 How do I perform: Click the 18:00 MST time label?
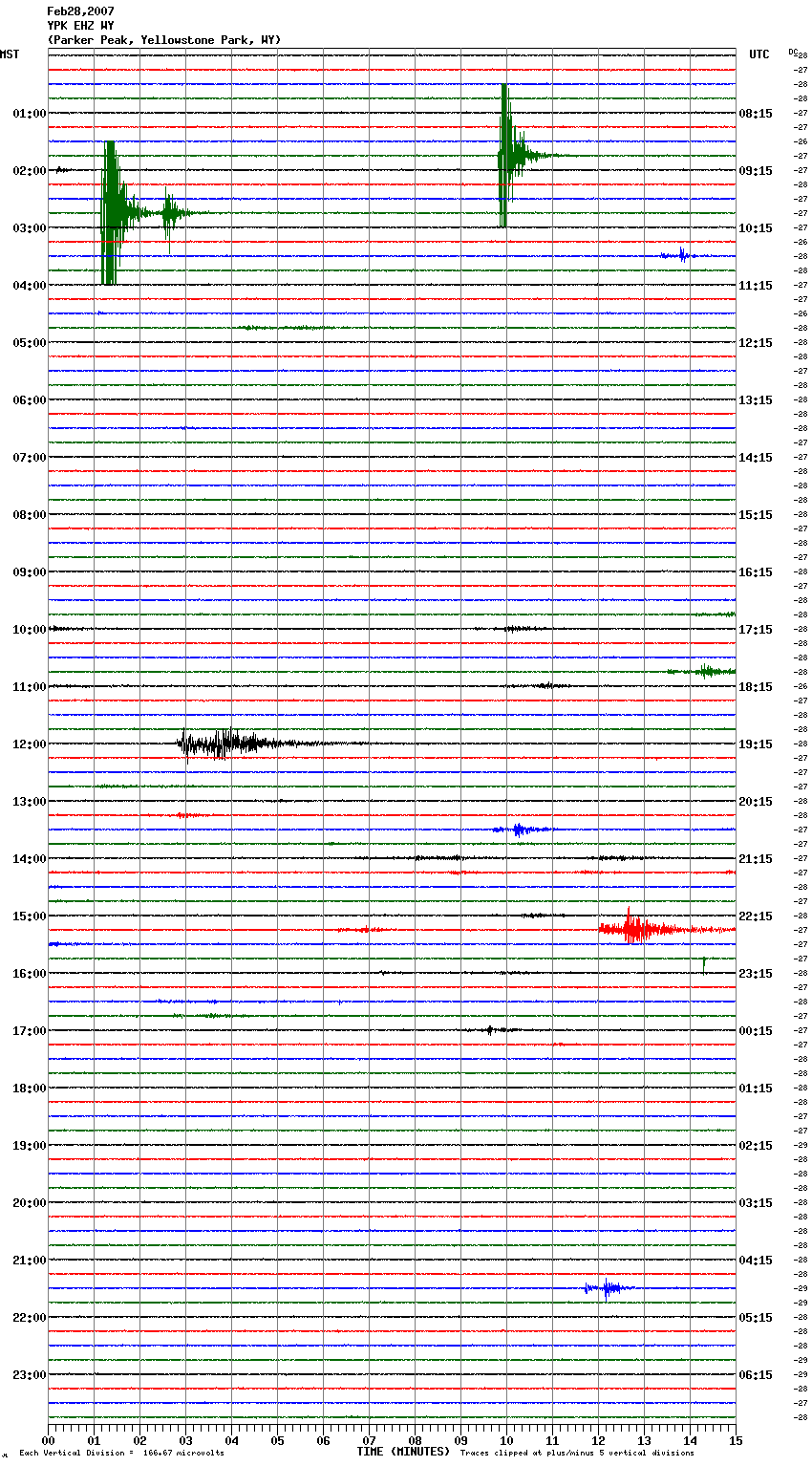pos(30,1089)
